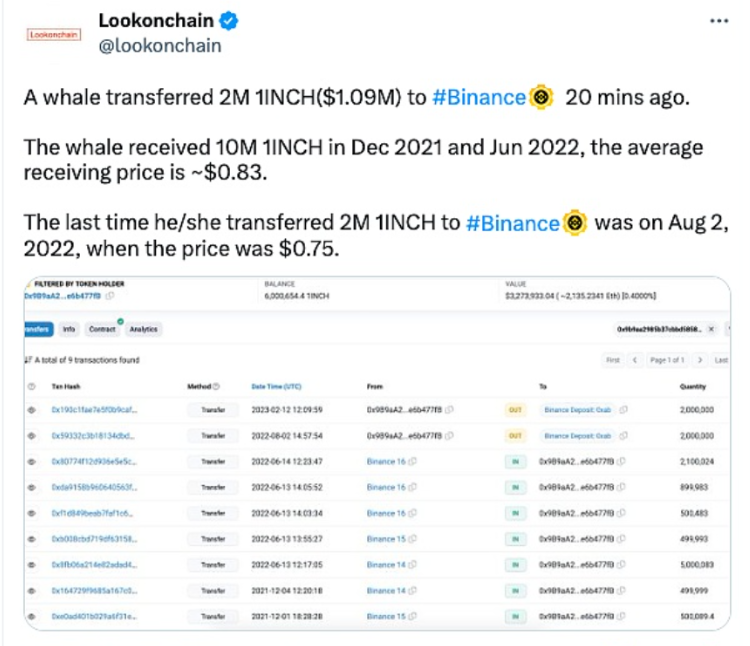The image size is (750, 646).
Task: Copy From address in 2023-02-12 row
Action: point(450,410)
